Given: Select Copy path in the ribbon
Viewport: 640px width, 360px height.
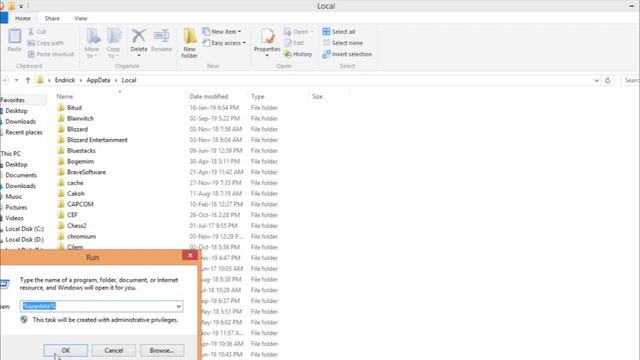Looking at the screenshot, I should point(46,43).
